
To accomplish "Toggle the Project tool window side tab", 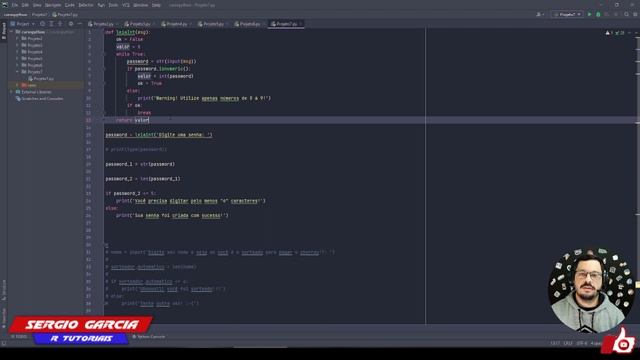I will click(4, 31).
